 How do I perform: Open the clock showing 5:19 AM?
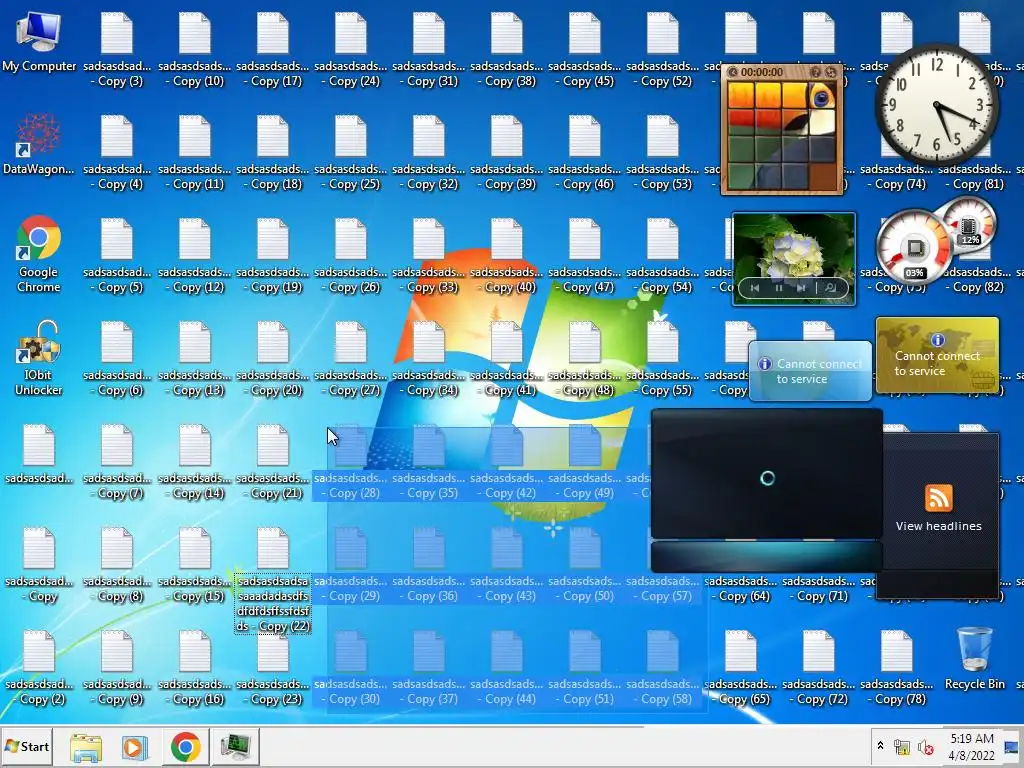point(972,746)
